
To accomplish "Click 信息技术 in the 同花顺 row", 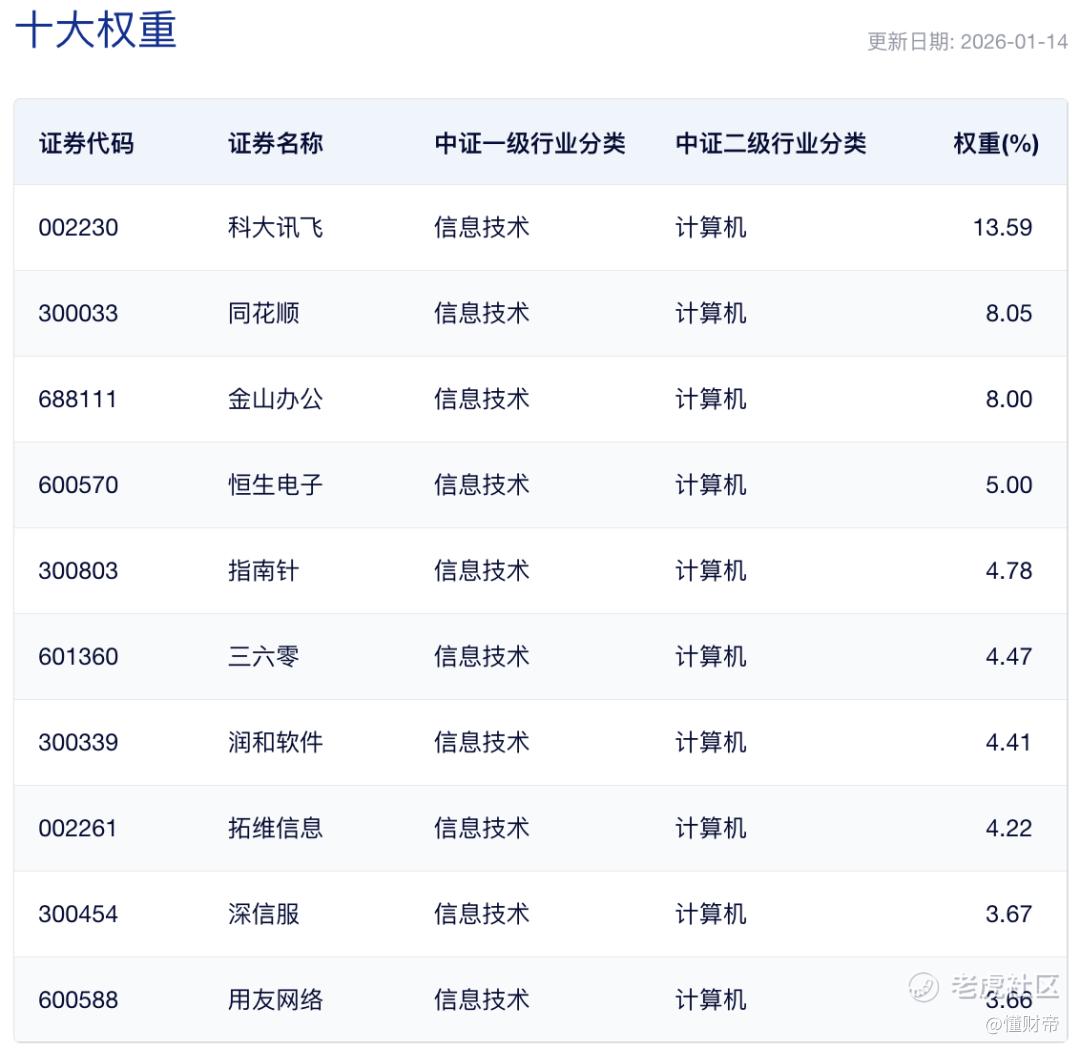I will tap(481, 313).
